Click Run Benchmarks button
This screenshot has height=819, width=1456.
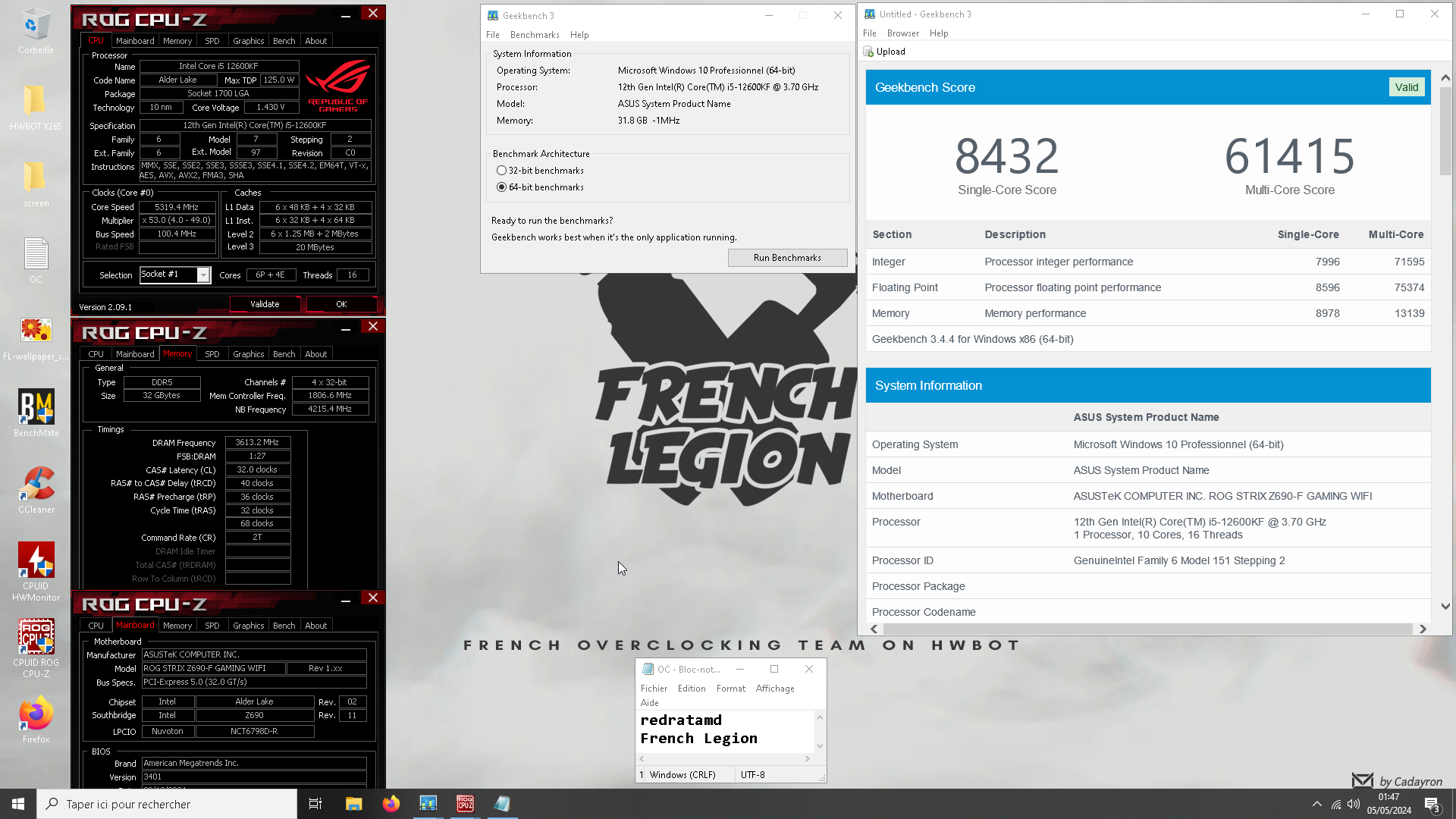point(787,258)
